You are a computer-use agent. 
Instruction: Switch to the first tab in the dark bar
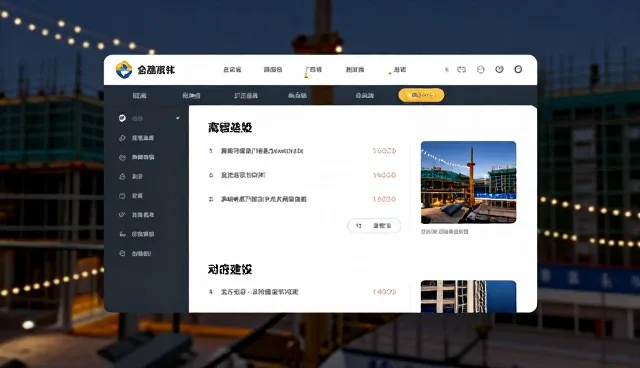point(140,95)
